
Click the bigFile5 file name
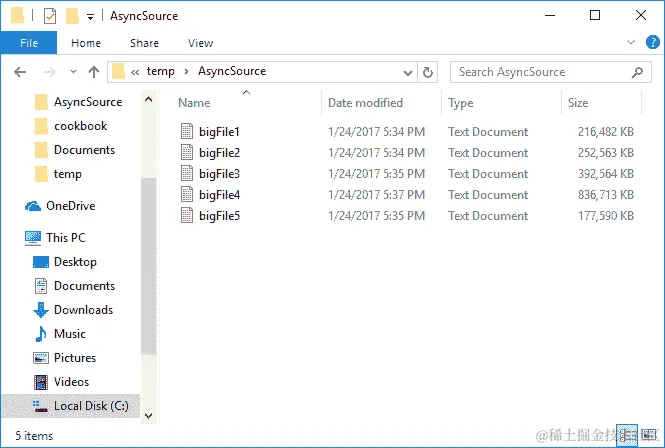coord(219,216)
